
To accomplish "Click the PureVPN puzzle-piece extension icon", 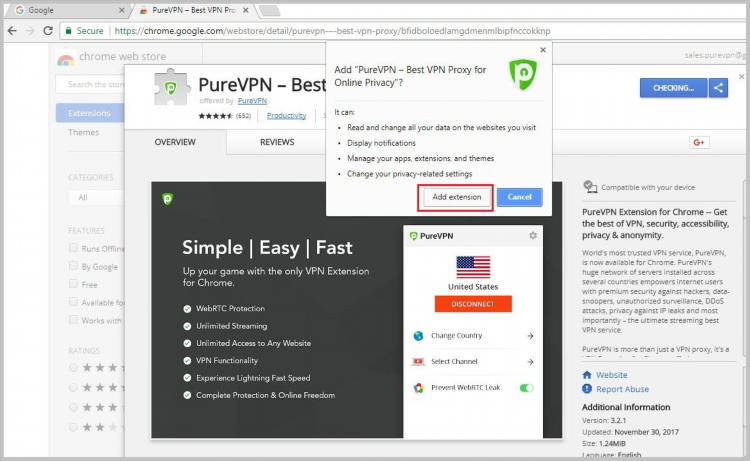I will tap(170, 87).
